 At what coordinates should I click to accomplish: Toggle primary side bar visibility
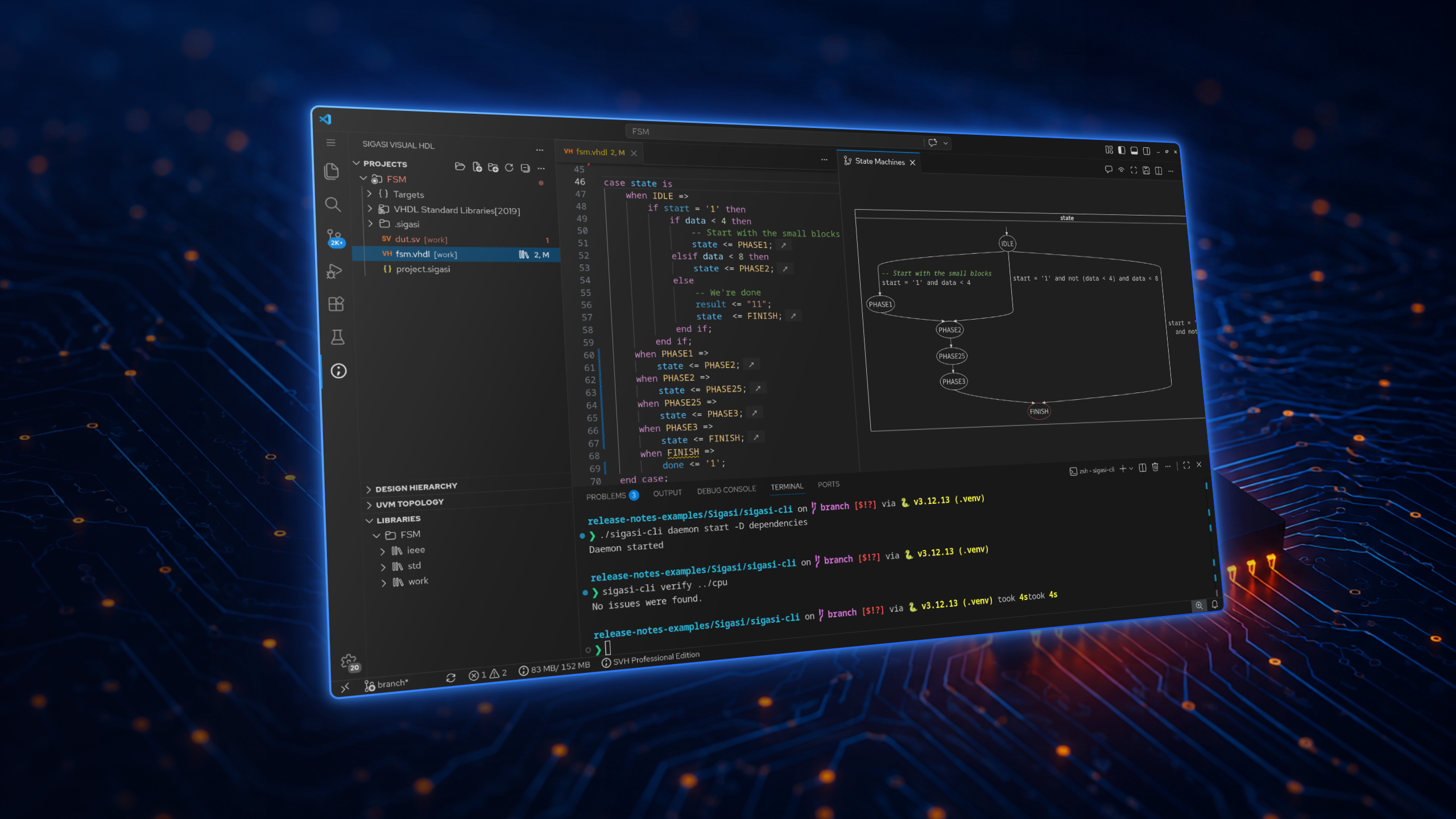pyautogui.click(x=1122, y=150)
